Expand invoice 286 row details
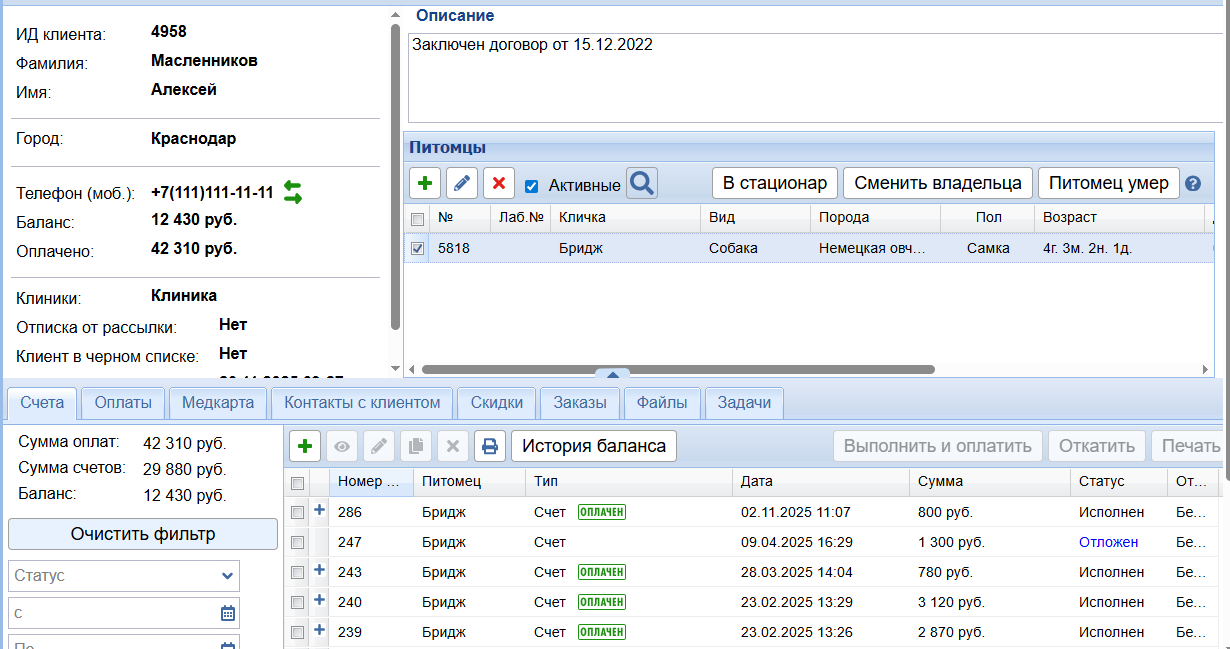This screenshot has width=1230, height=649. pos(320,511)
